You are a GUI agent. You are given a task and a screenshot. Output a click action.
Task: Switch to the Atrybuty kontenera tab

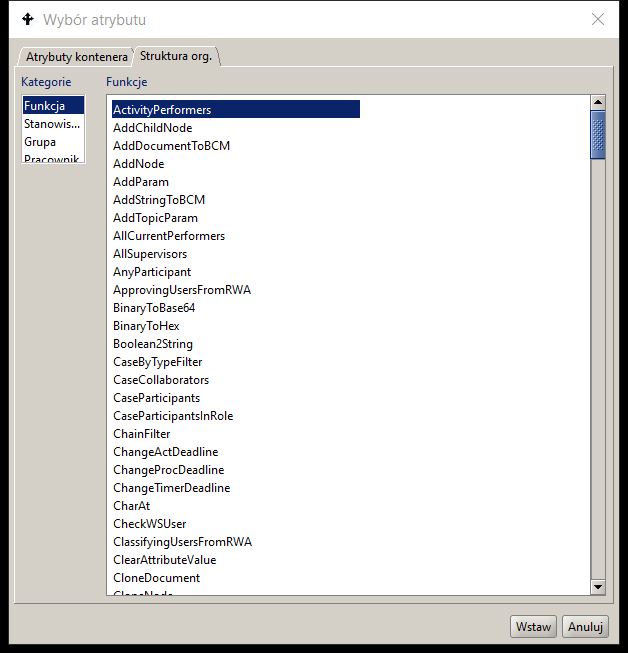click(76, 57)
